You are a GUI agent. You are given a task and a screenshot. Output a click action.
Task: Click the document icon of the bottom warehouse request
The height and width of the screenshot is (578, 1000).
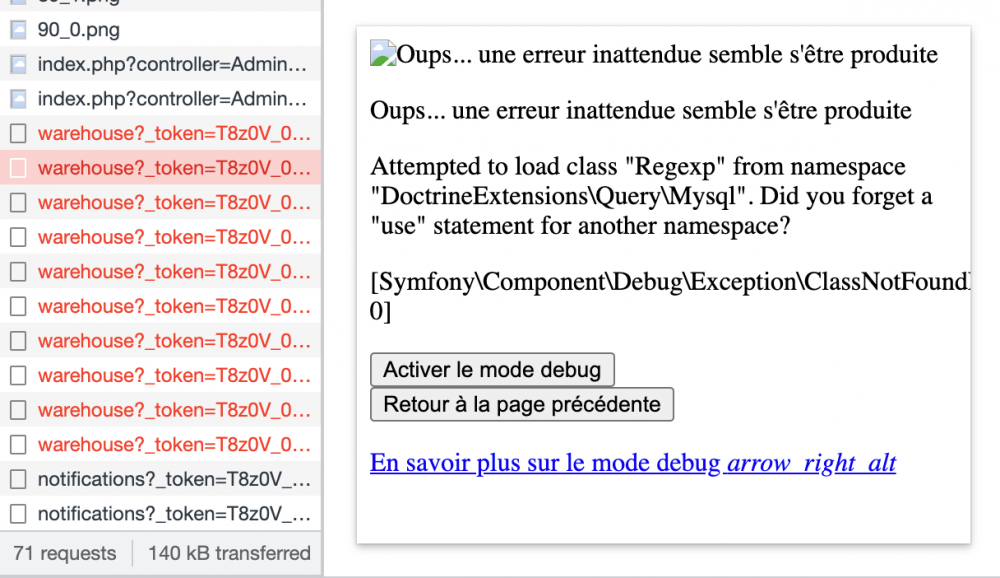(x=17, y=444)
